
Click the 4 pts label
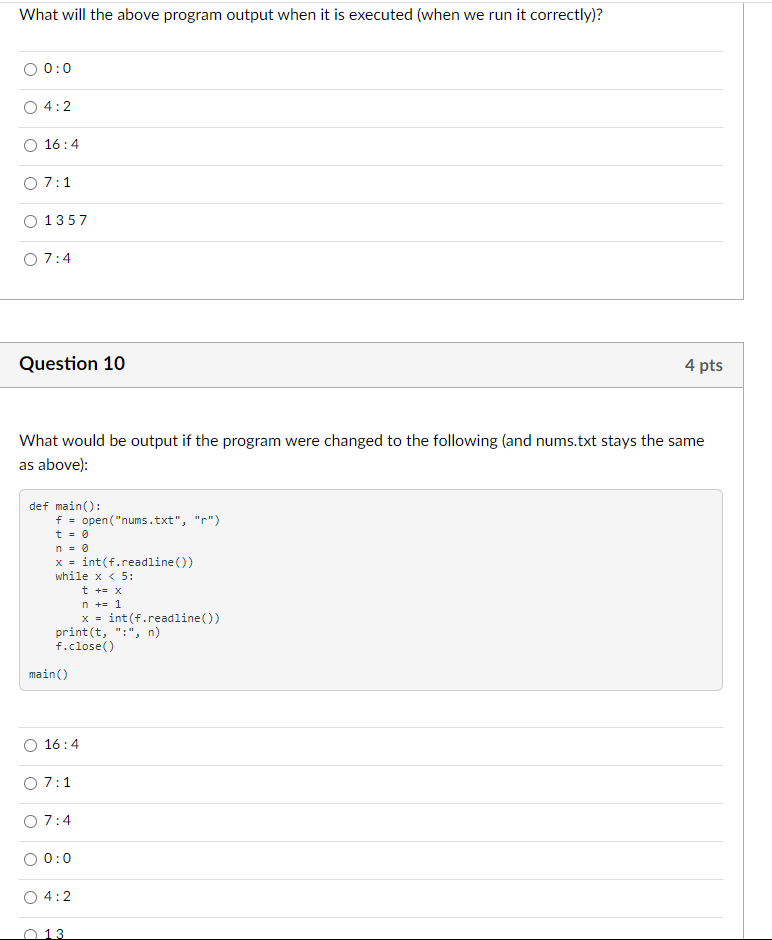(701, 364)
